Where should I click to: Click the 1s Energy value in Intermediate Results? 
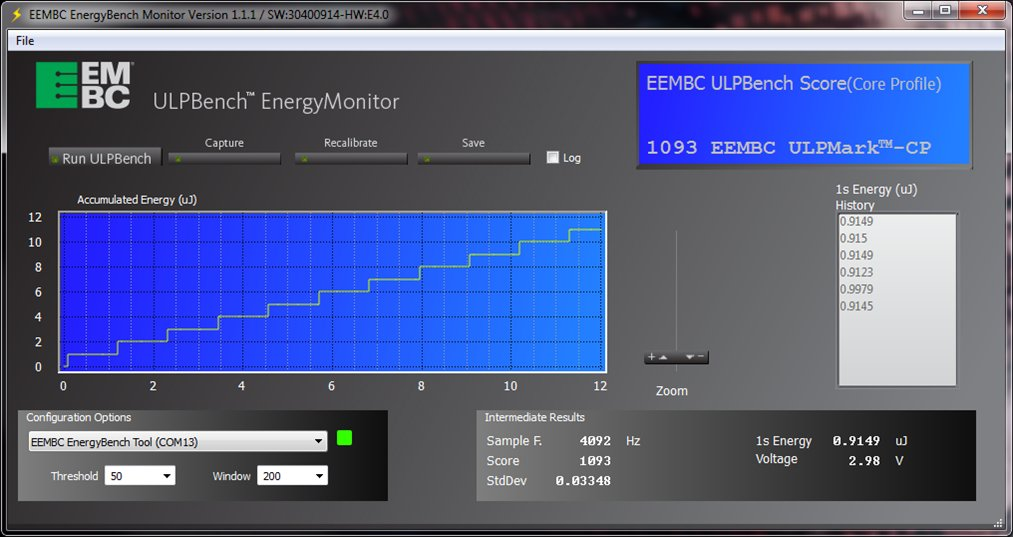[856, 441]
